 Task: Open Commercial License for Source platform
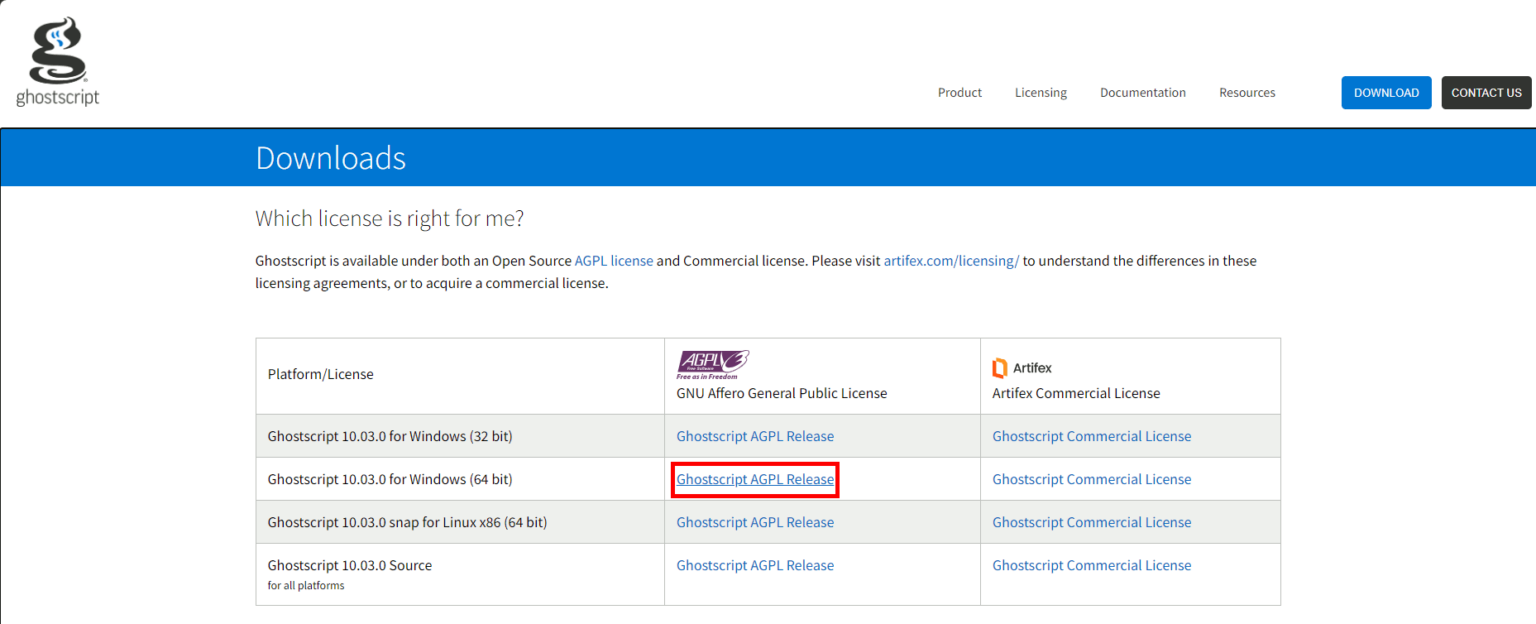tap(1091, 565)
